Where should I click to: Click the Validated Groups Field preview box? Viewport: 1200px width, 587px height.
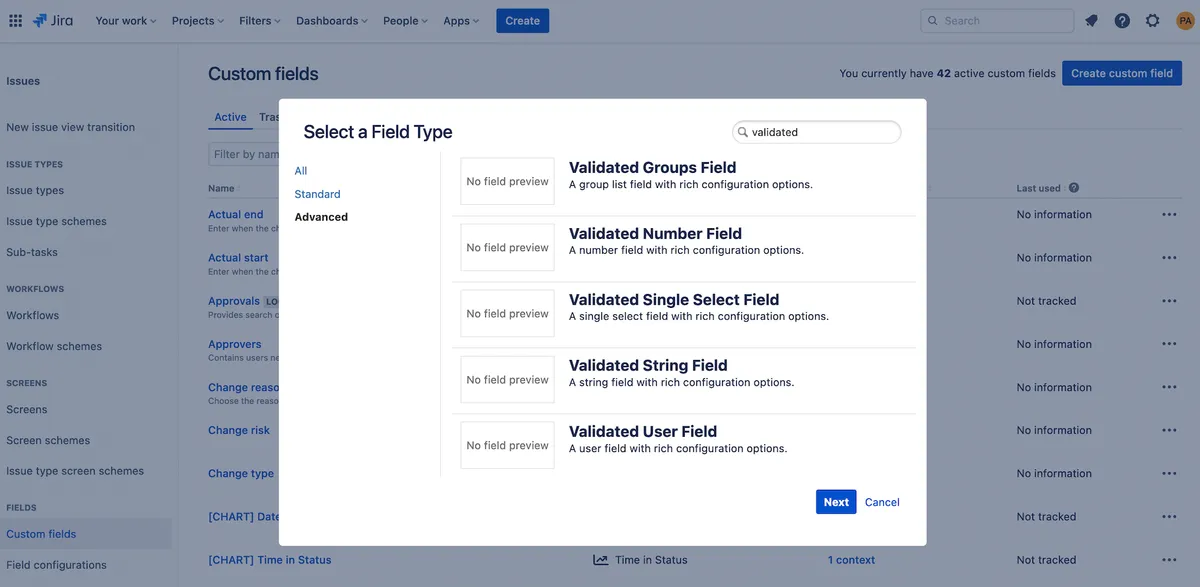tap(507, 182)
